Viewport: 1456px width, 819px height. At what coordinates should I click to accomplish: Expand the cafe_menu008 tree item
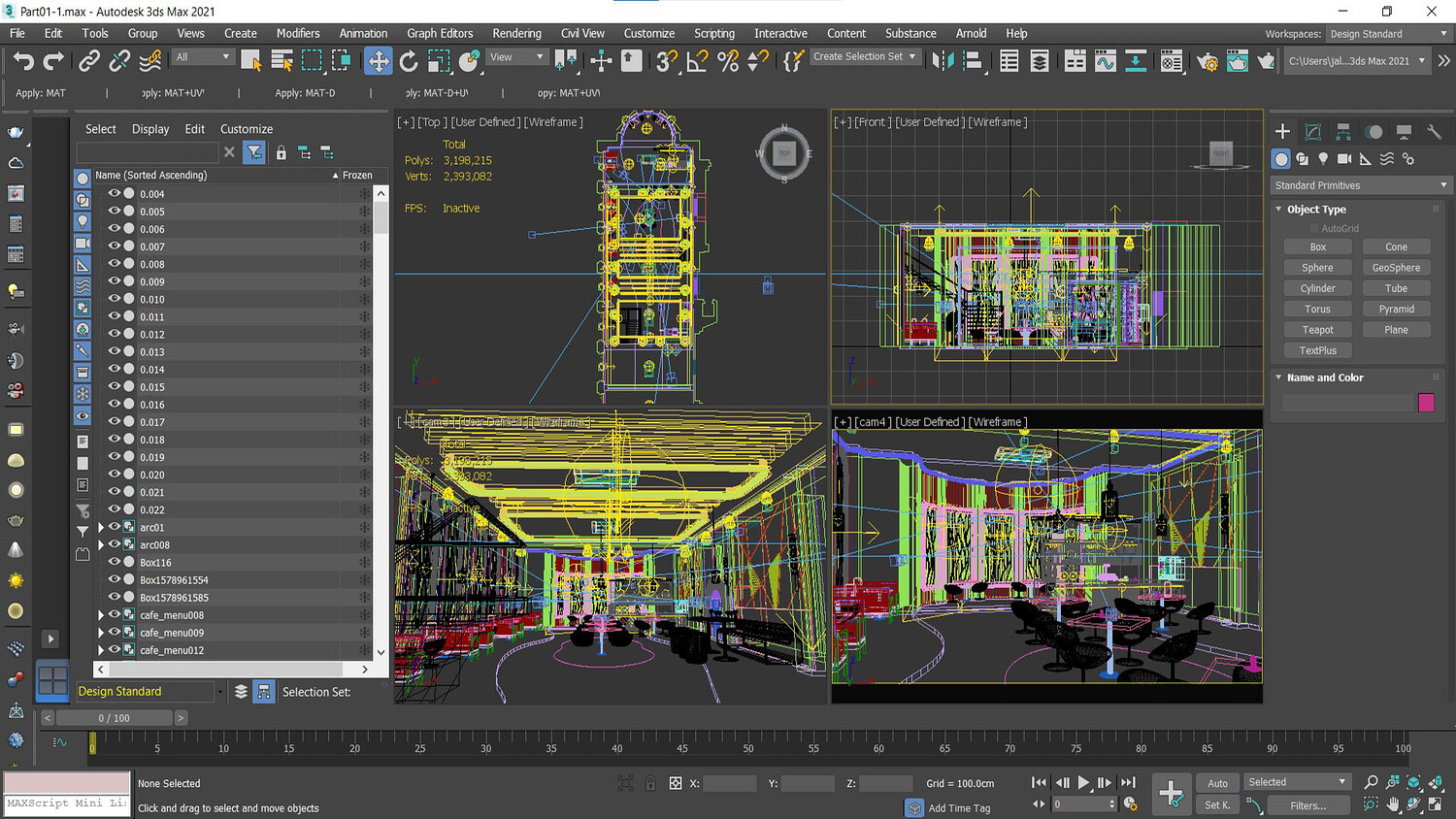point(101,615)
